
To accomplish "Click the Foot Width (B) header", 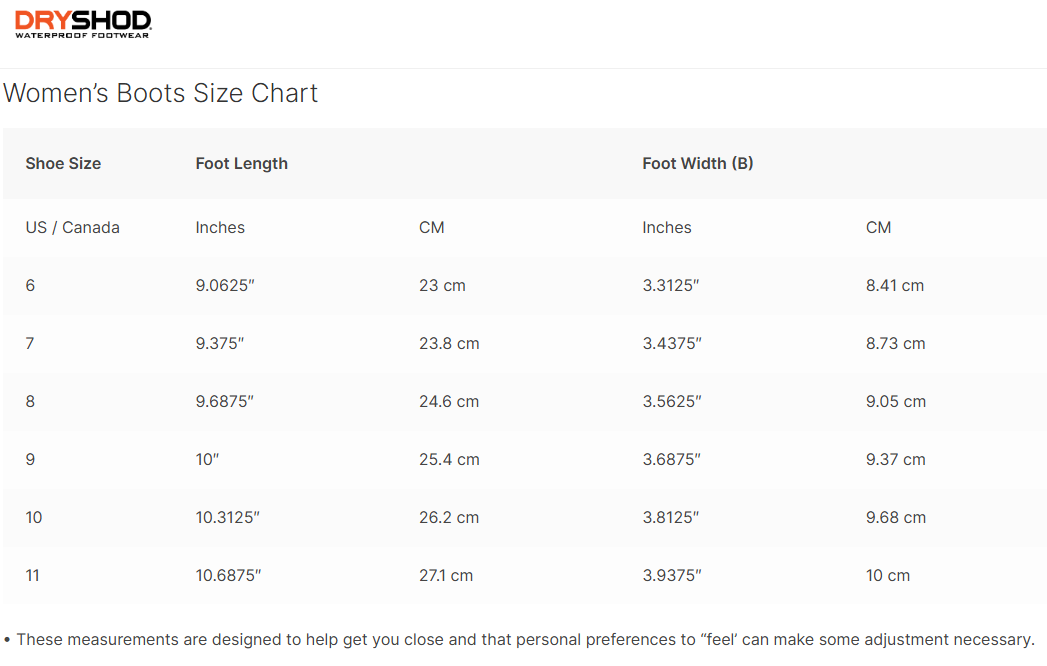I will click(698, 163).
